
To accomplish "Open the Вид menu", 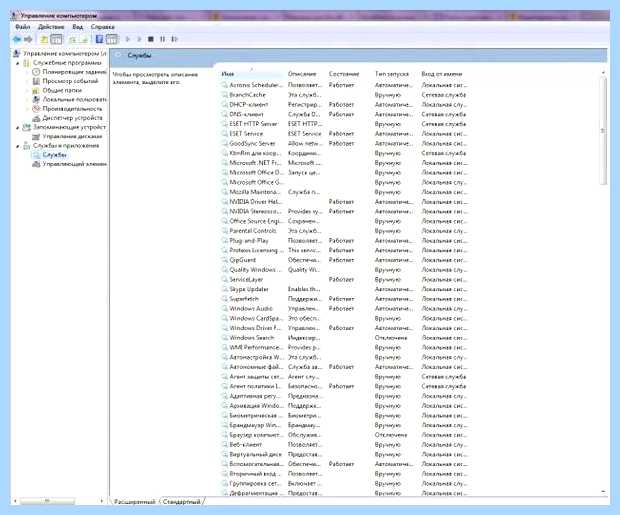I will coord(78,27).
